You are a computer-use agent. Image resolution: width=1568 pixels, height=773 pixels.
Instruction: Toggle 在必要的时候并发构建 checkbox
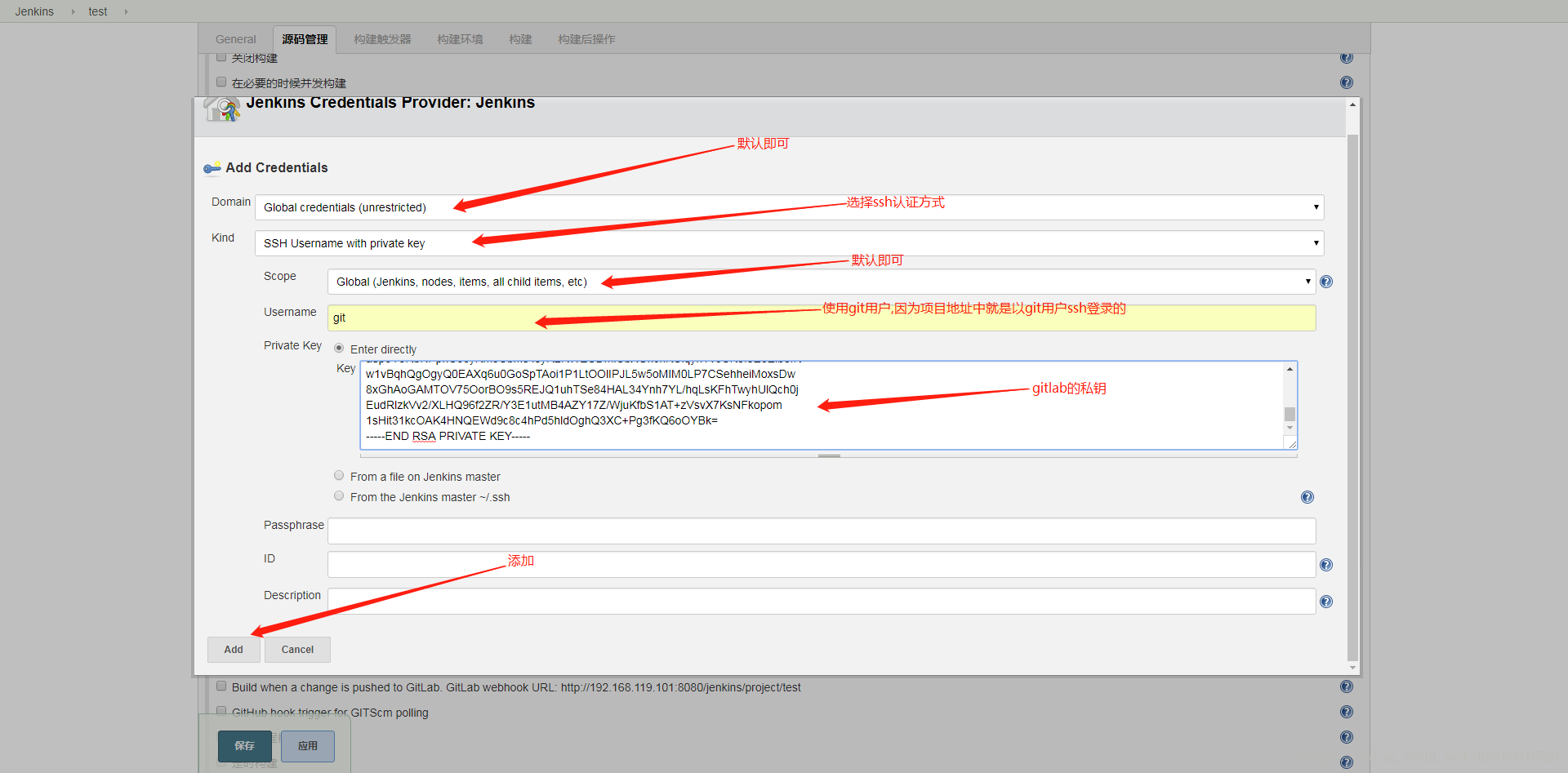point(221,82)
